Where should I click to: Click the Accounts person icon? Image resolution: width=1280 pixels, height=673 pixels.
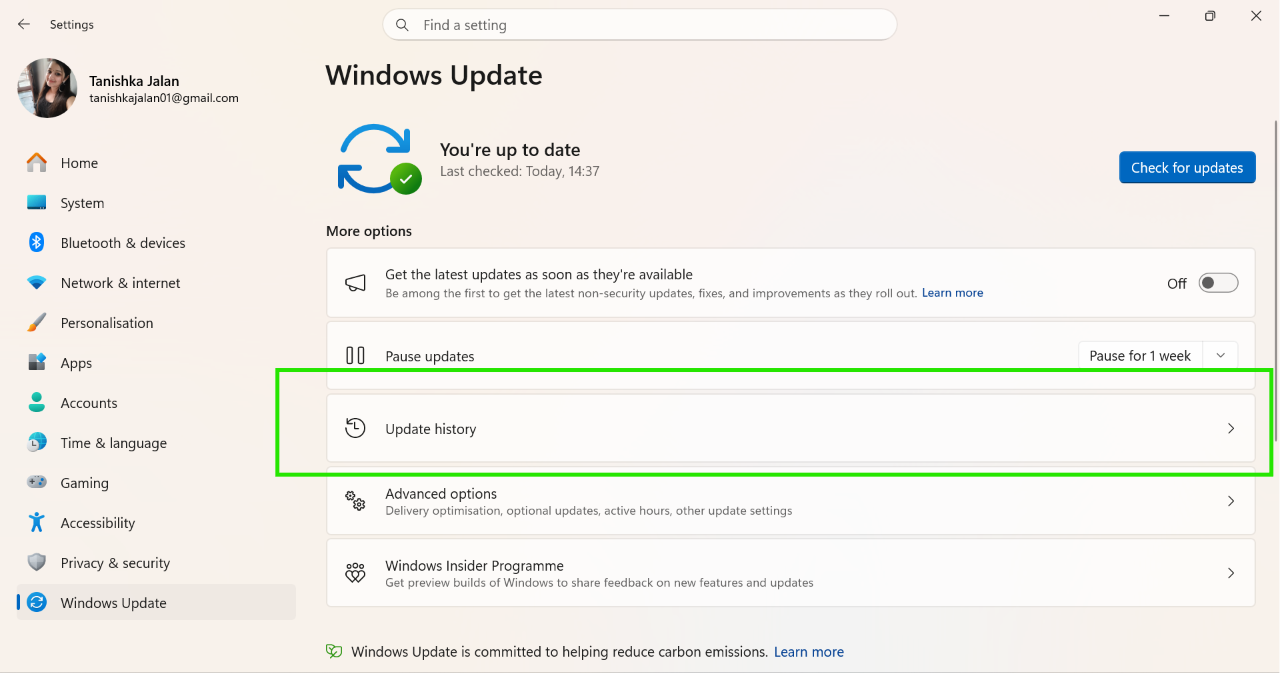(37, 403)
